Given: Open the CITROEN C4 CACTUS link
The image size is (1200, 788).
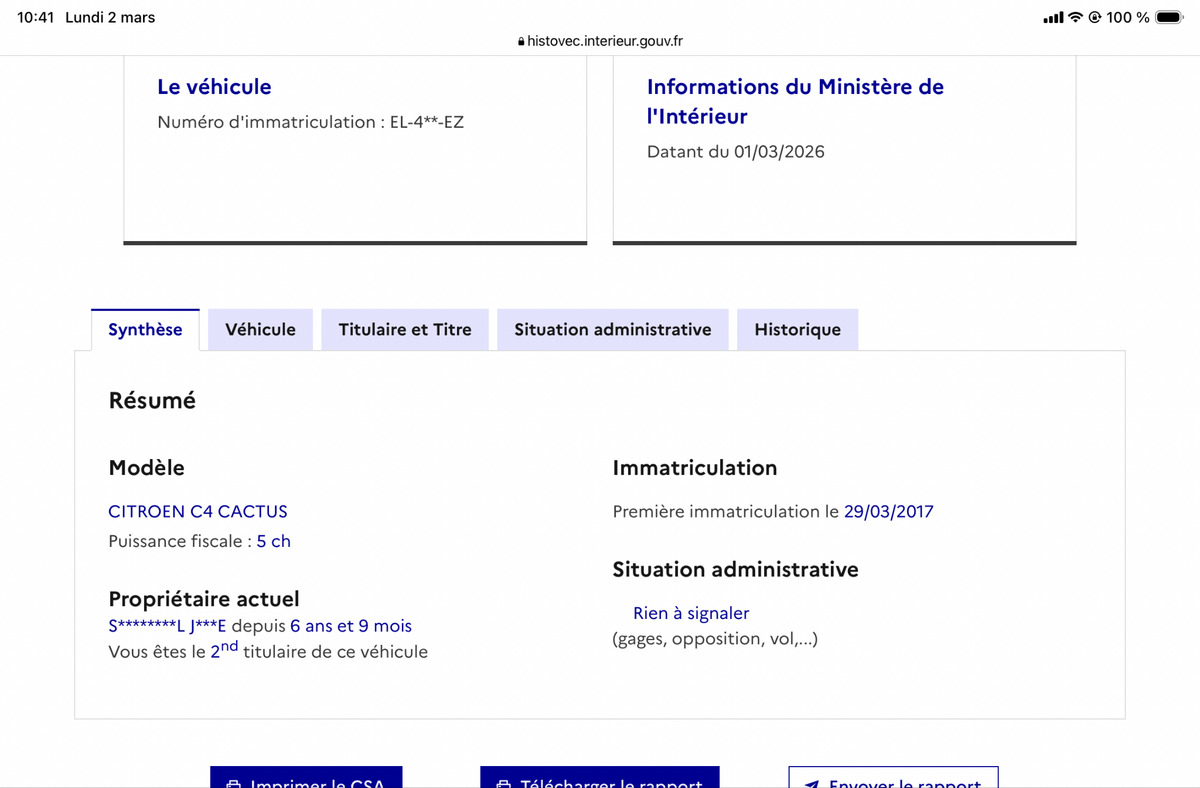Looking at the screenshot, I should (x=197, y=511).
